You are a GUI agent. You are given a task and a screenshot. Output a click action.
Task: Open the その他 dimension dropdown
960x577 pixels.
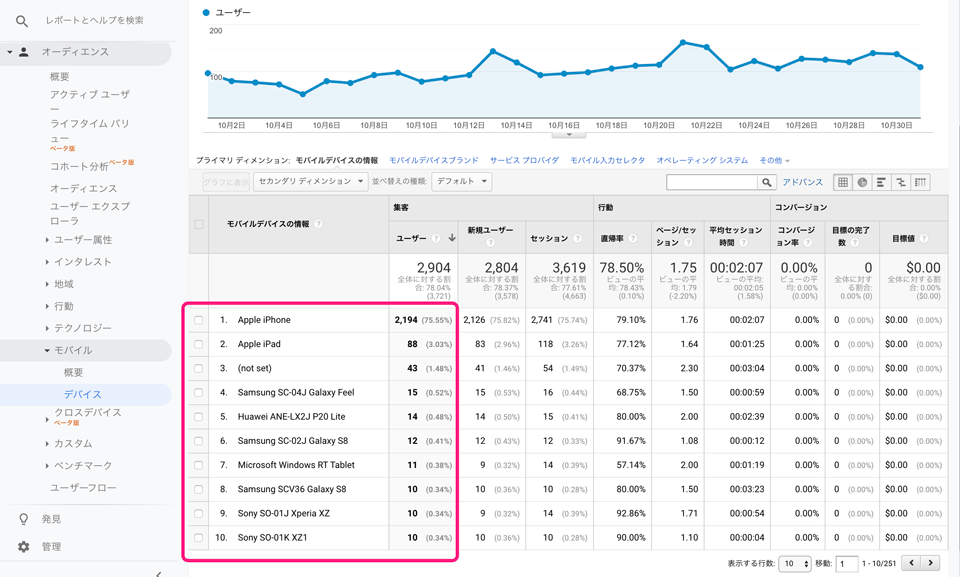[x=774, y=160]
